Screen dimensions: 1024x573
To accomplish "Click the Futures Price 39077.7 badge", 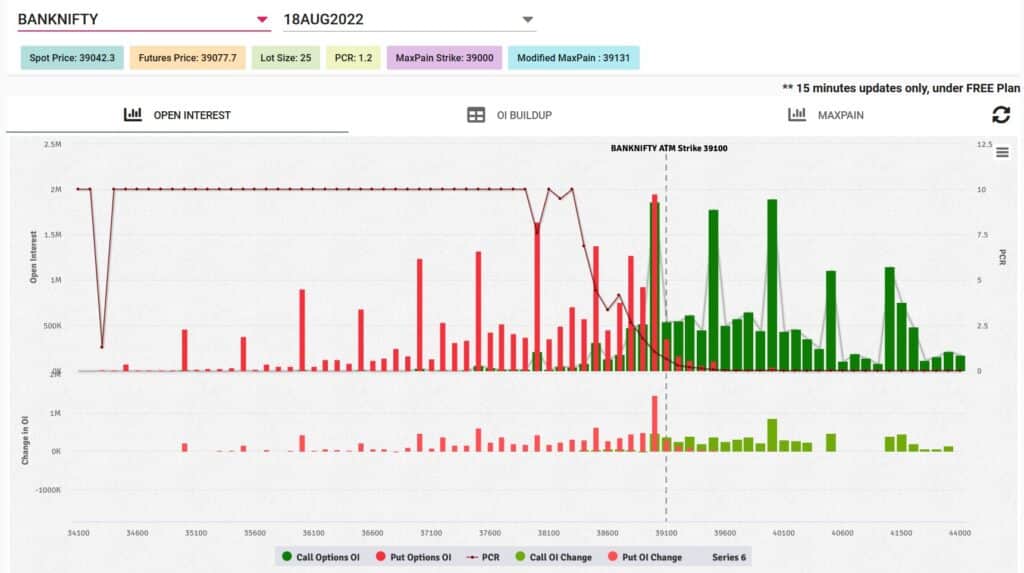I will tap(187, 57).
